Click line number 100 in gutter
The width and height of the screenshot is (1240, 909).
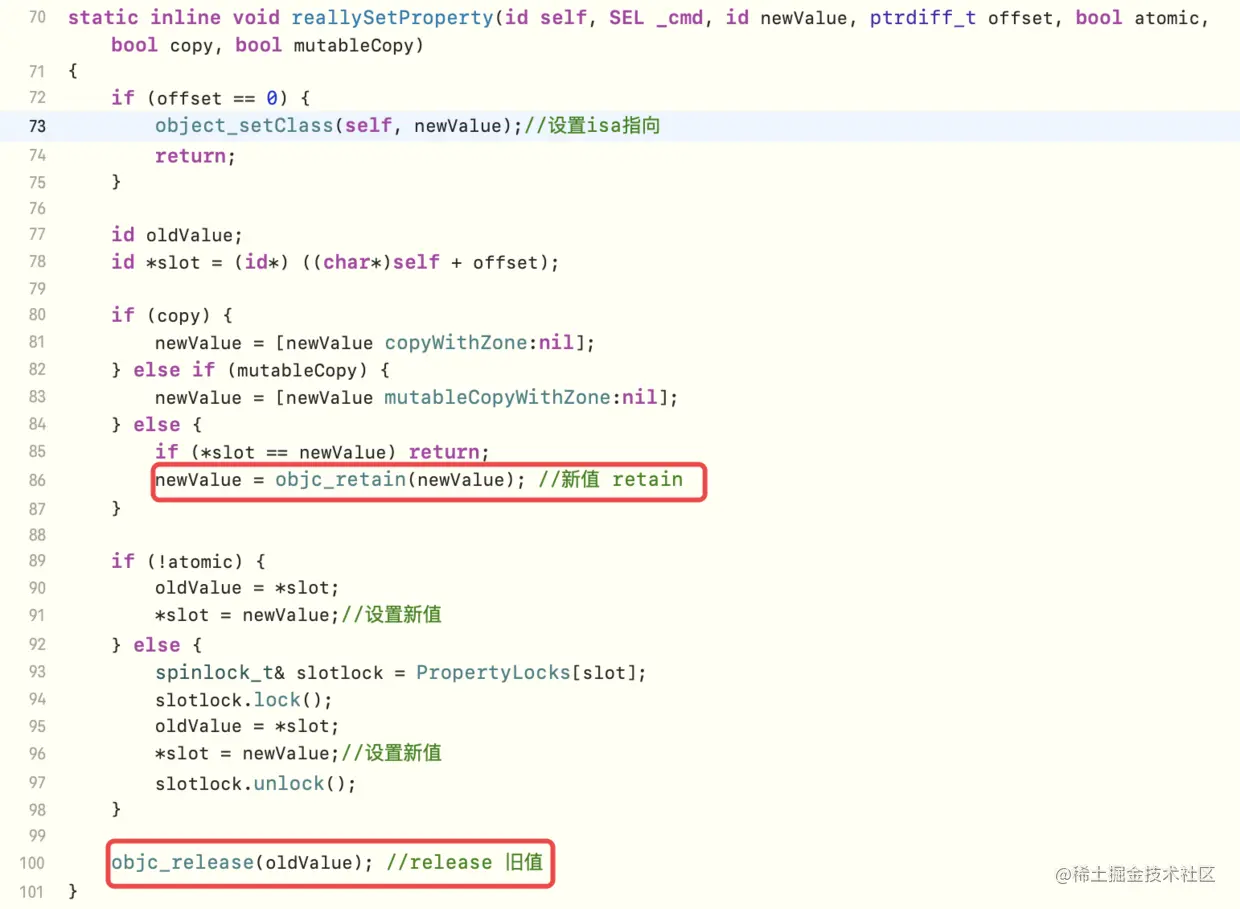32,863
